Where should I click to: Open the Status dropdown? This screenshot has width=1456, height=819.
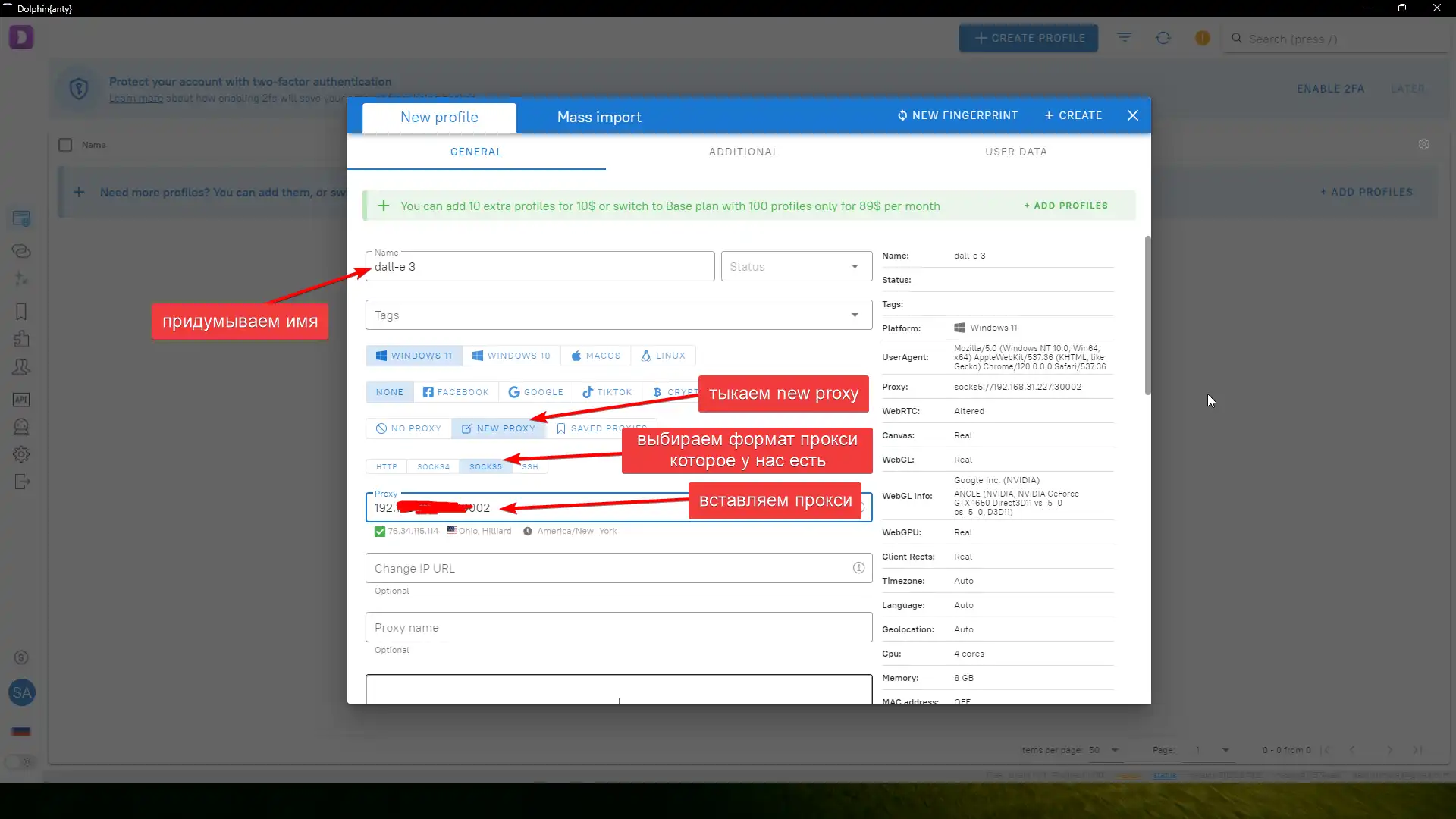[796, 266]
